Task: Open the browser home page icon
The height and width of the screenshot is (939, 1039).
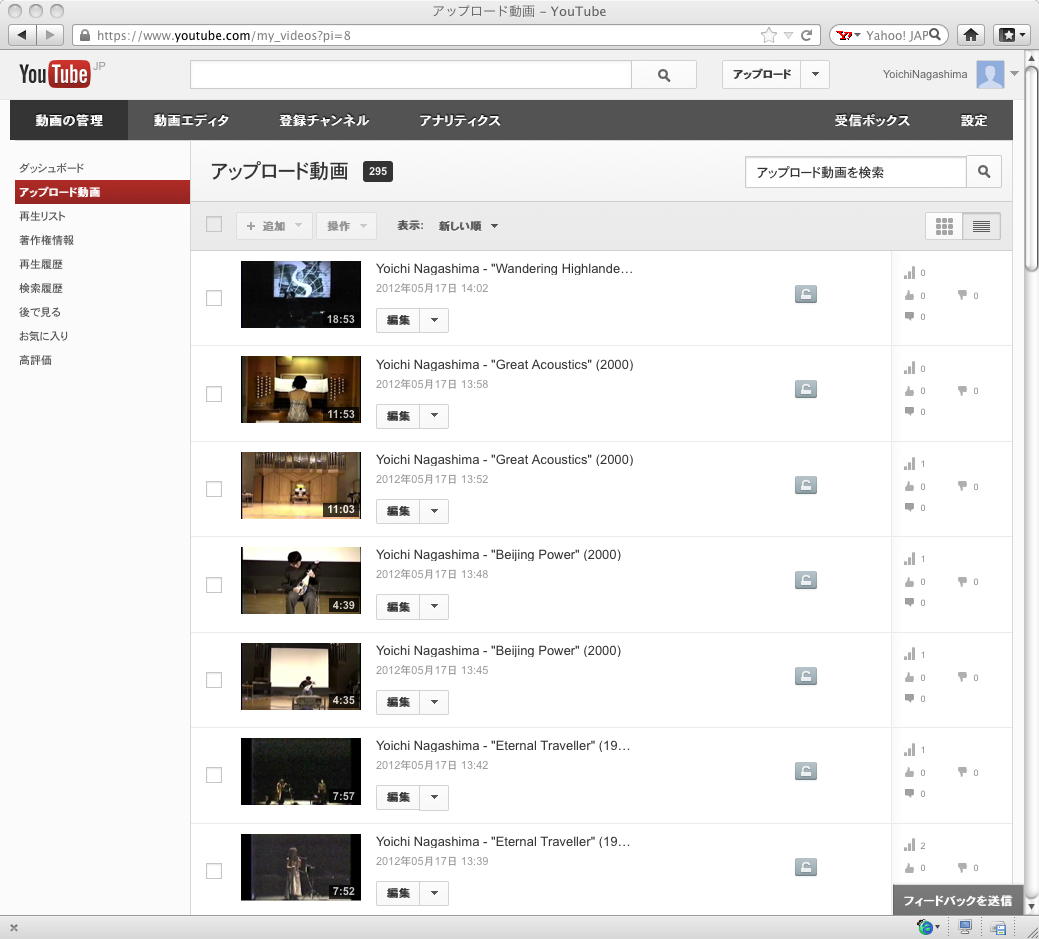Action: [971, 35]
